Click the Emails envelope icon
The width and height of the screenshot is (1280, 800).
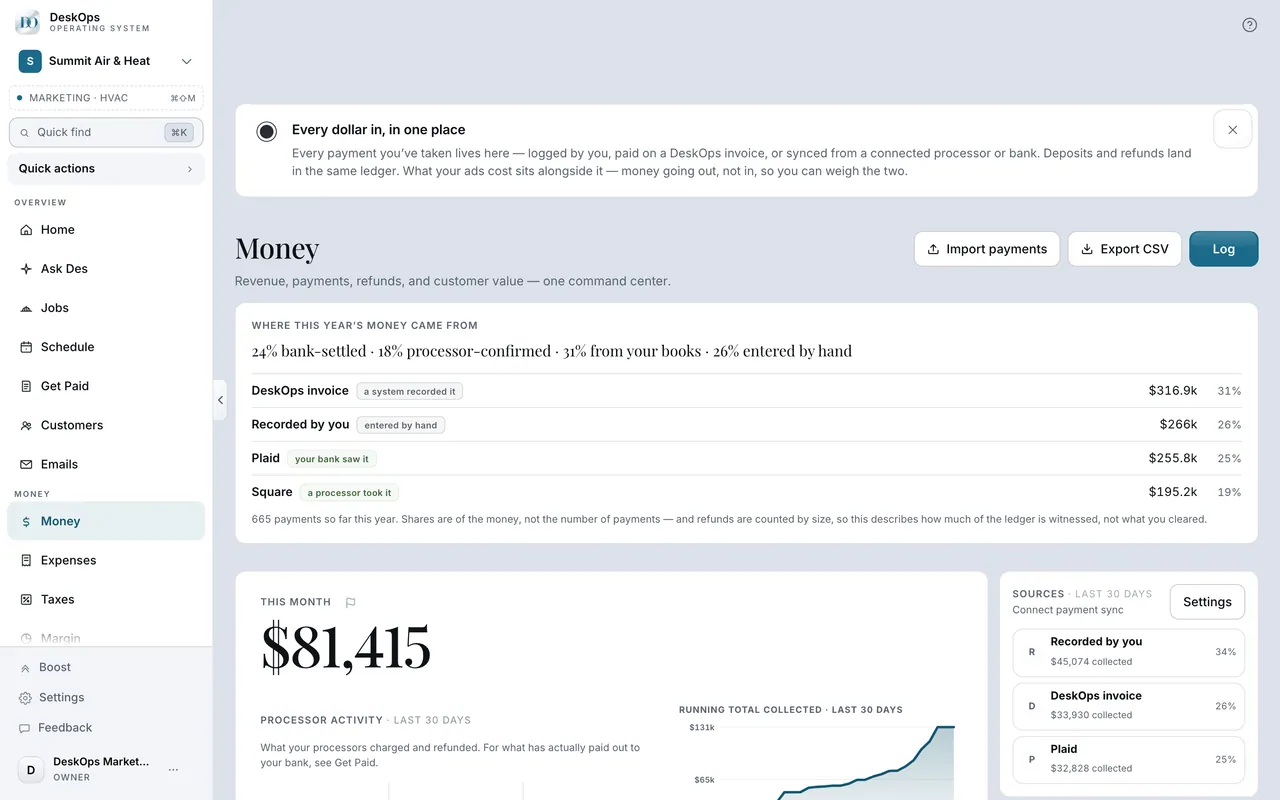26,464
